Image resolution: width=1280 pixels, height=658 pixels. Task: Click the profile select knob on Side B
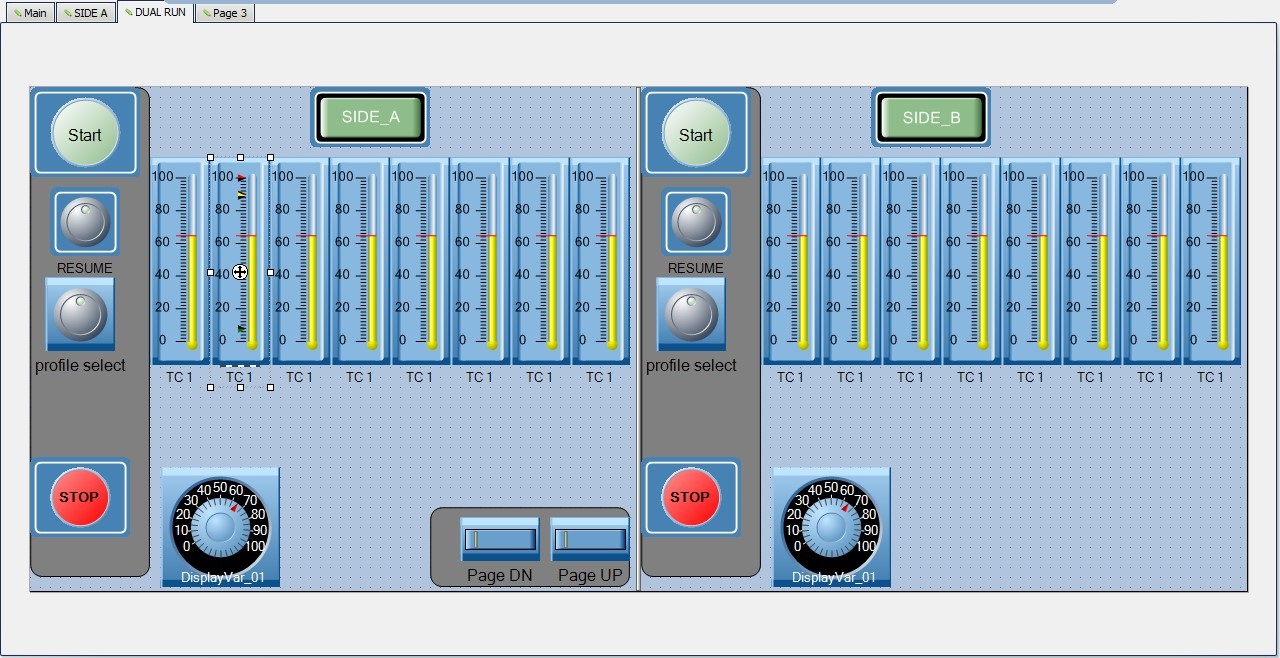[691, 314]
